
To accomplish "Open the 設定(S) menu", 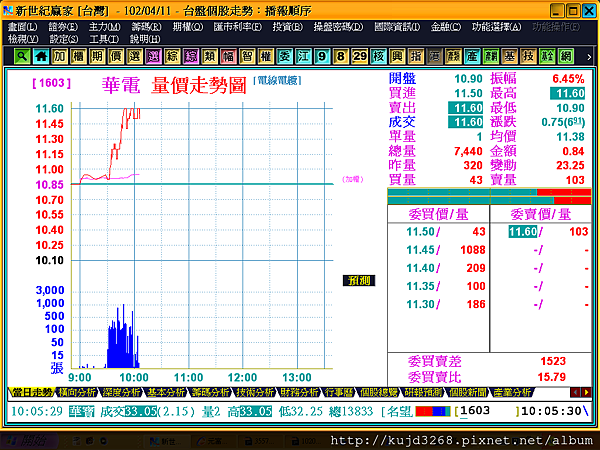I will click(64, 39).
